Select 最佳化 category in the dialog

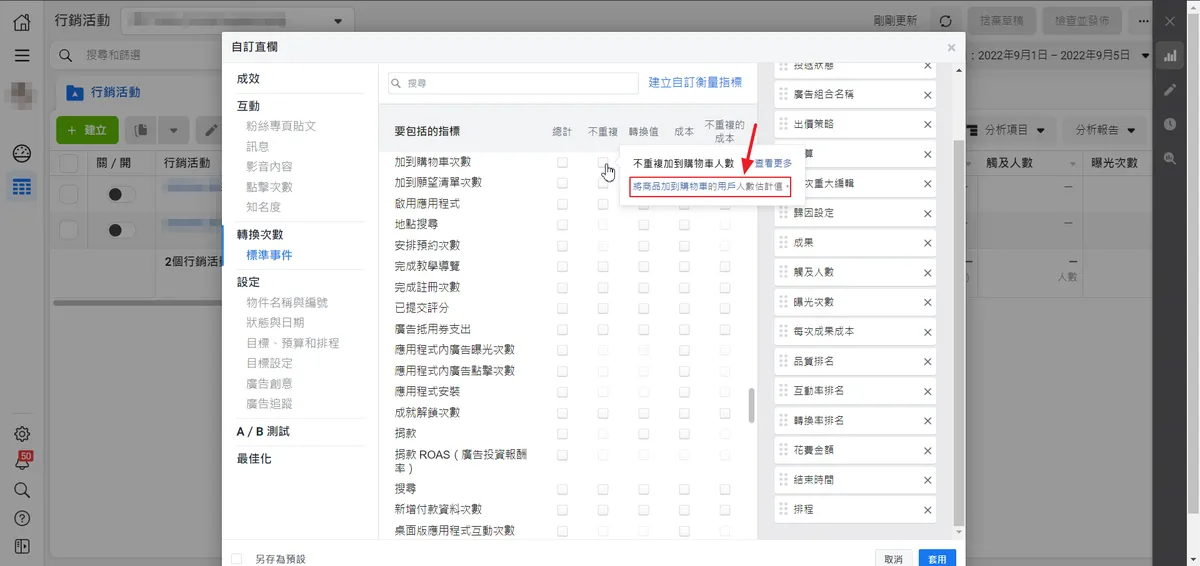254,459
